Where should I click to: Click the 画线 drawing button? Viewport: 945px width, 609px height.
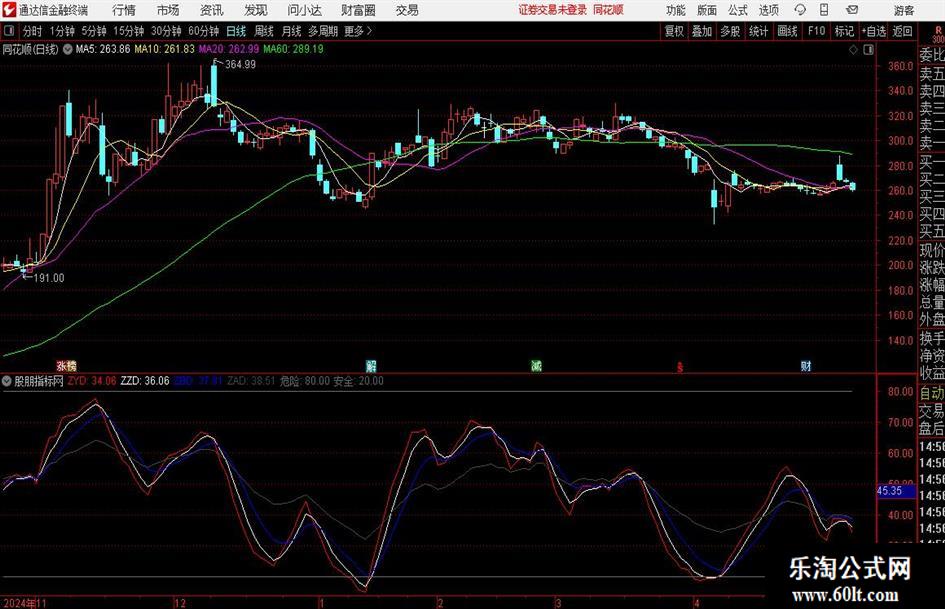click(787, 31)
